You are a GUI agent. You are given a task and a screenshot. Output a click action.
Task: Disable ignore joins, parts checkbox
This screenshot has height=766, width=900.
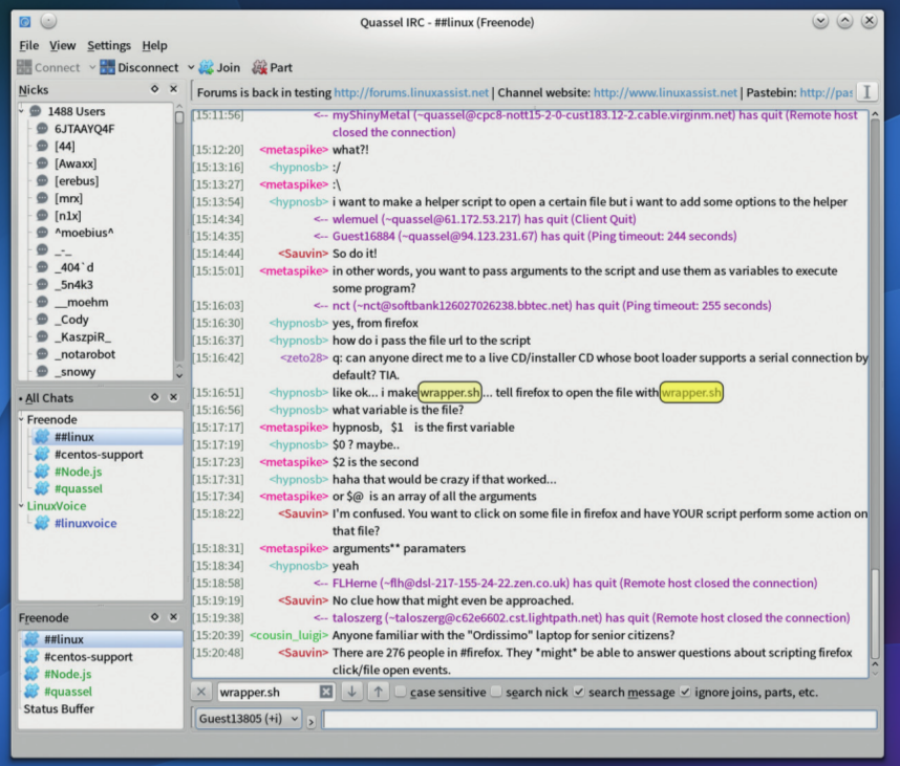685,691
